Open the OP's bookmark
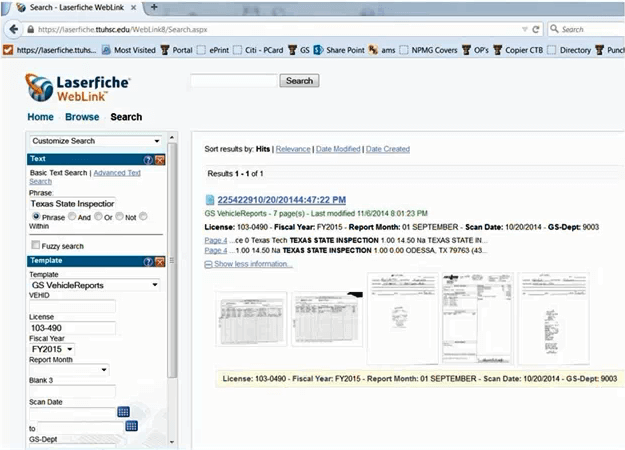 tap(475, 50)
